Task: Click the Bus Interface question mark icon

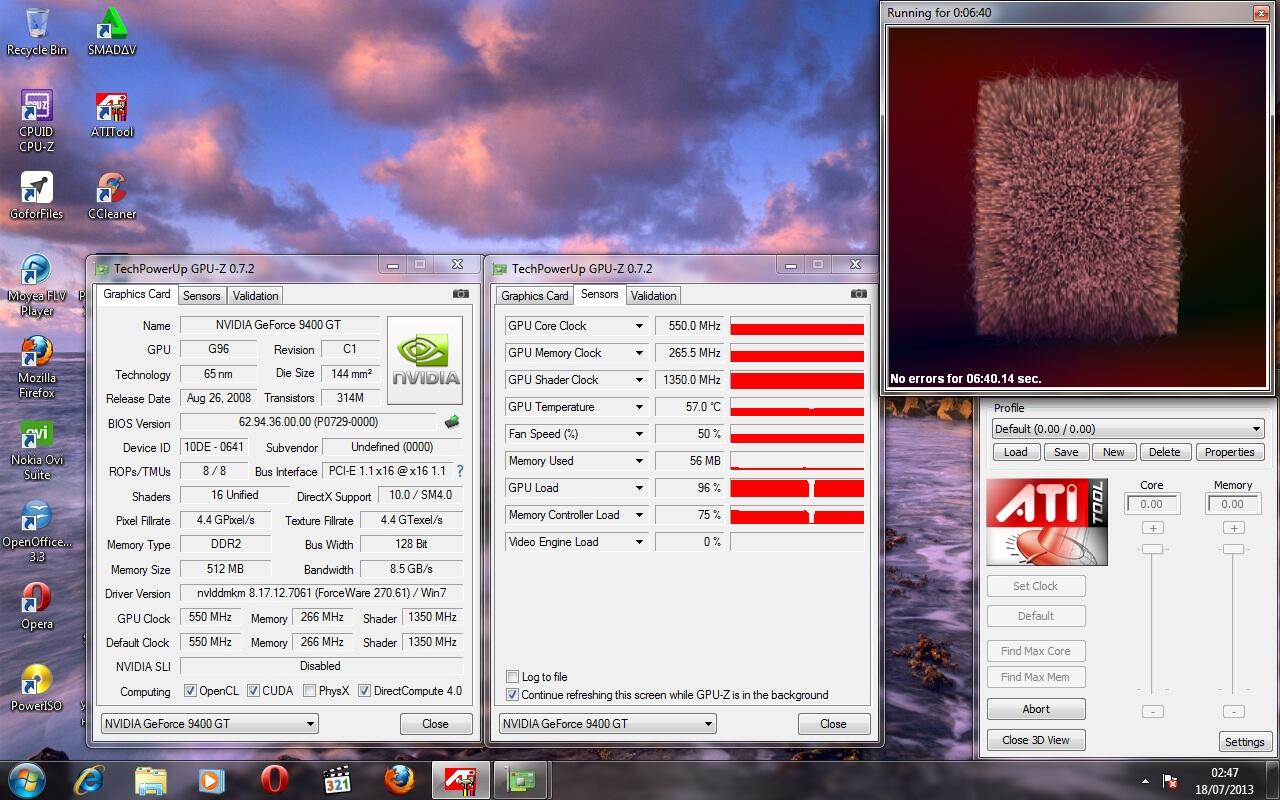Action: tap(460, 471)
